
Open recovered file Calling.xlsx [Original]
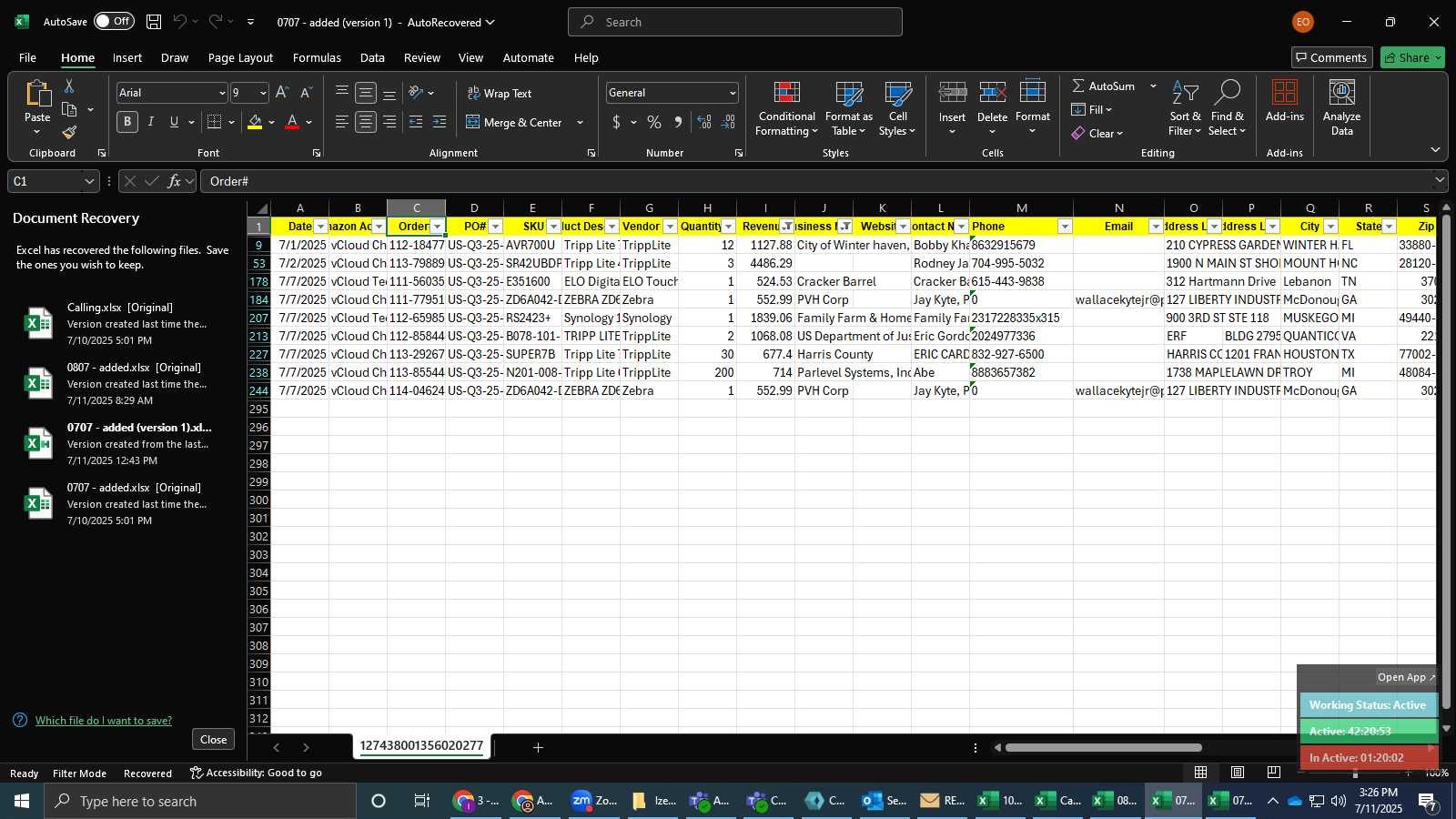pos(124,323)
